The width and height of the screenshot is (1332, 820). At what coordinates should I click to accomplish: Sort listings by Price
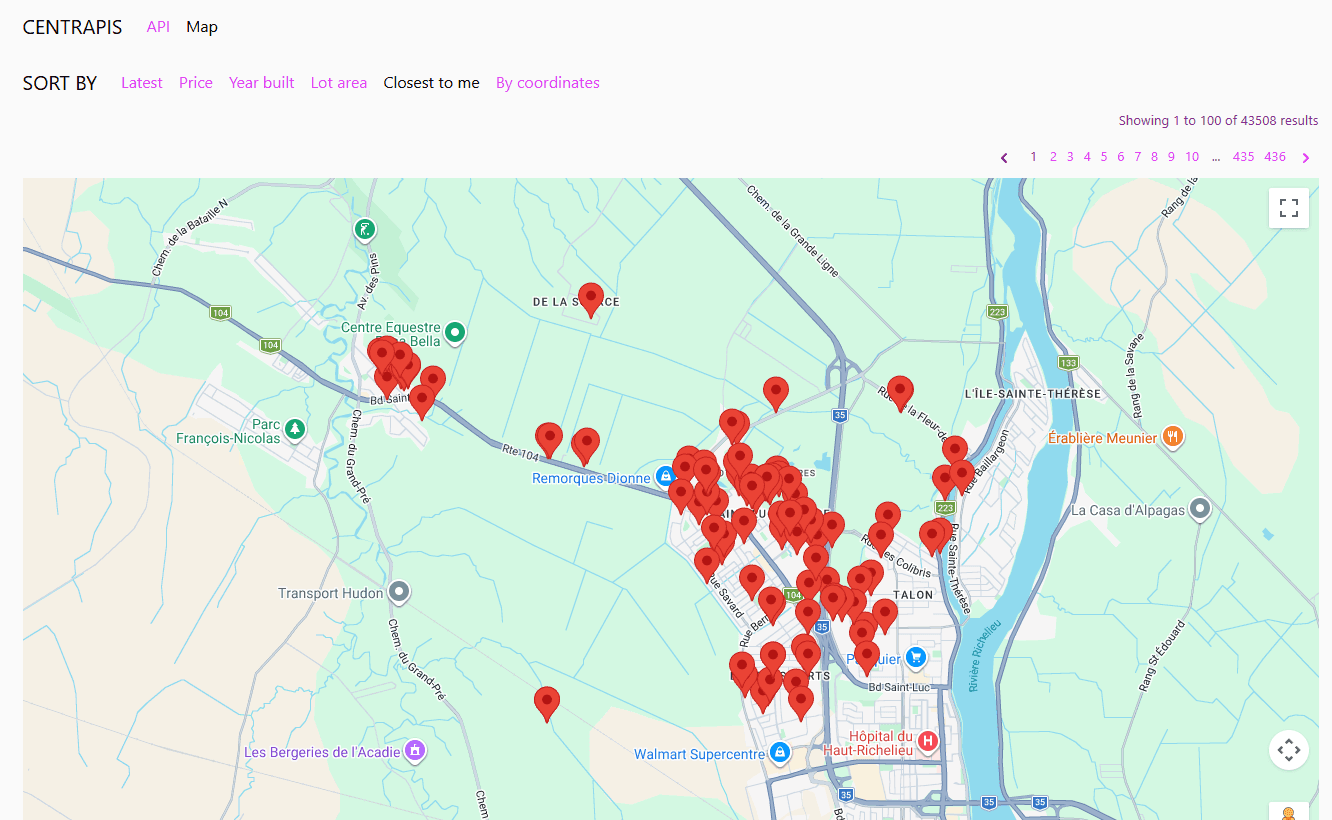196,83
